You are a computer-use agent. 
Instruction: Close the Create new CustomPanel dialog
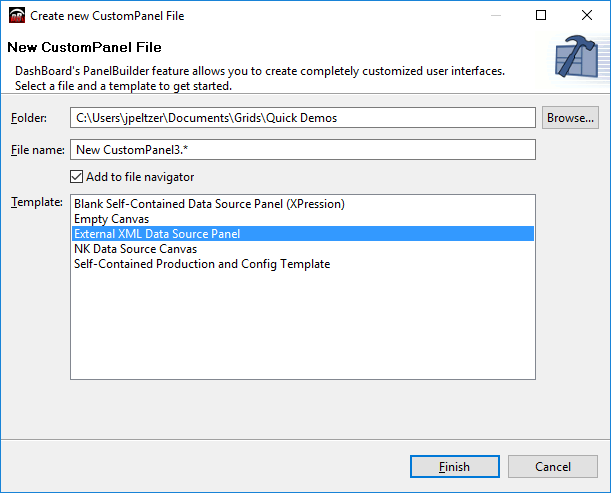587,16
